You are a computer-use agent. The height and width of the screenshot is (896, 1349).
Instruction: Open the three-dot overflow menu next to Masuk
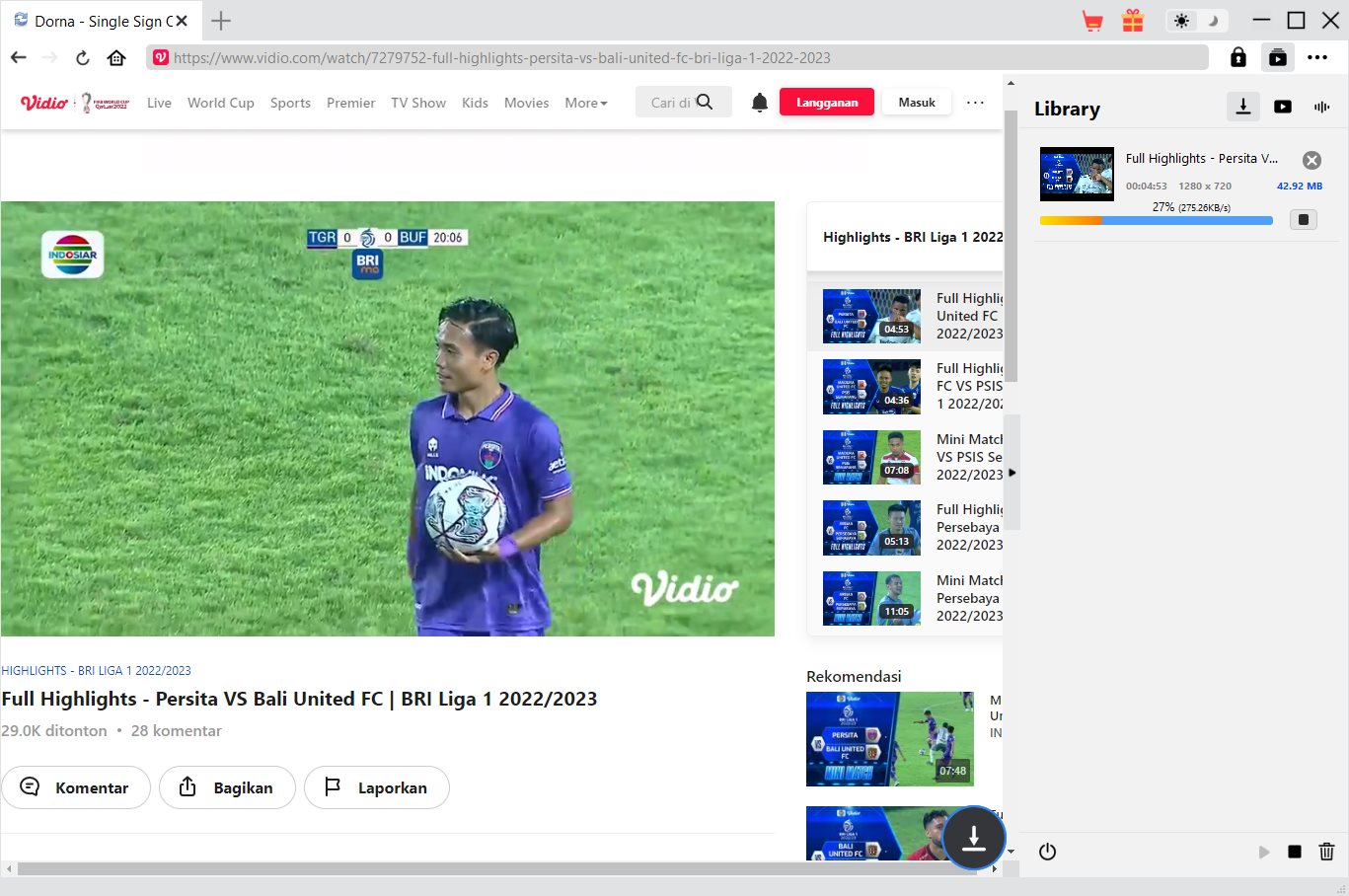point(975,103)
